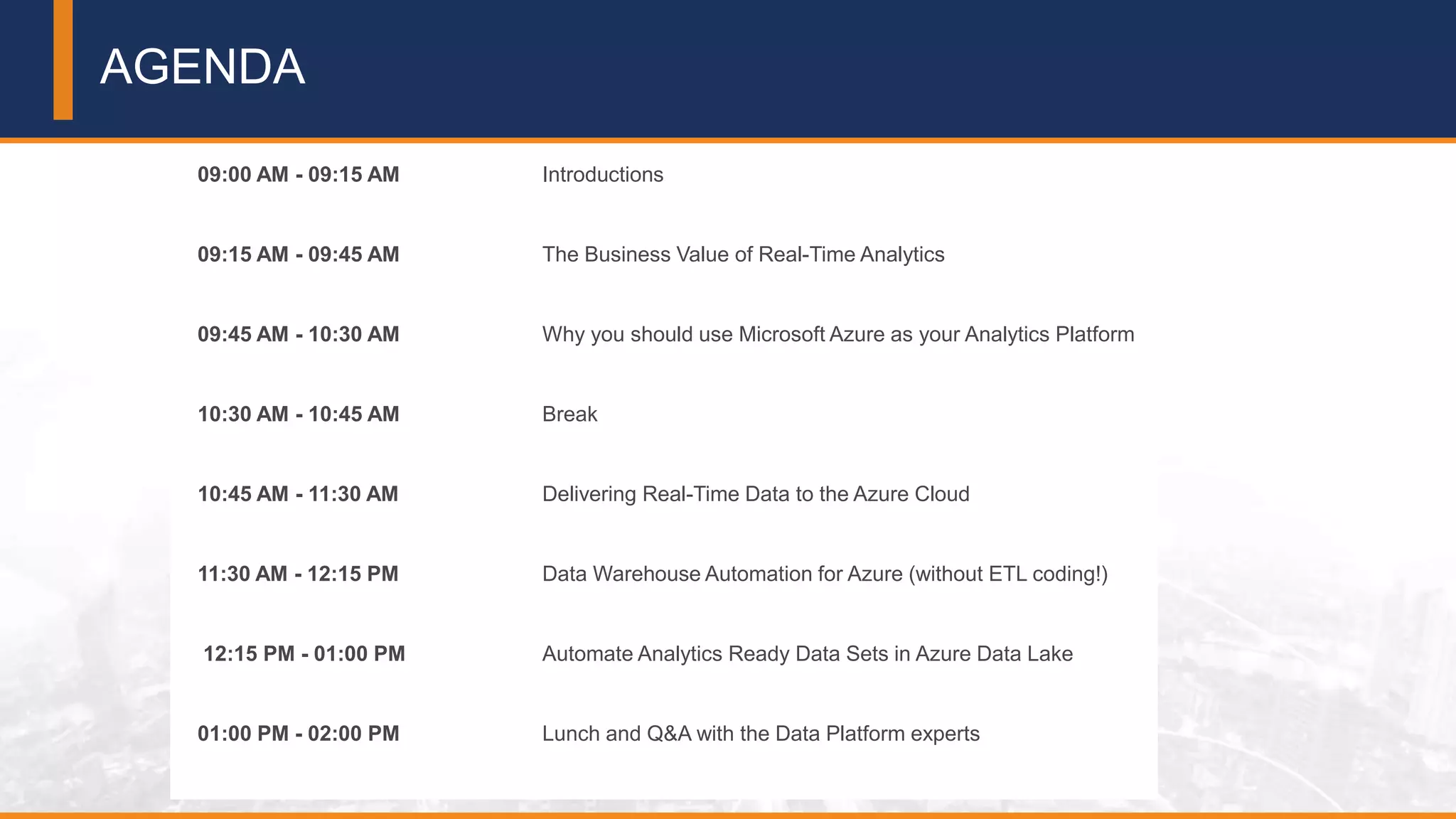Click the Introductions agenda item
This screenshot has height=819, width=1456.
[x=602, y=174]
